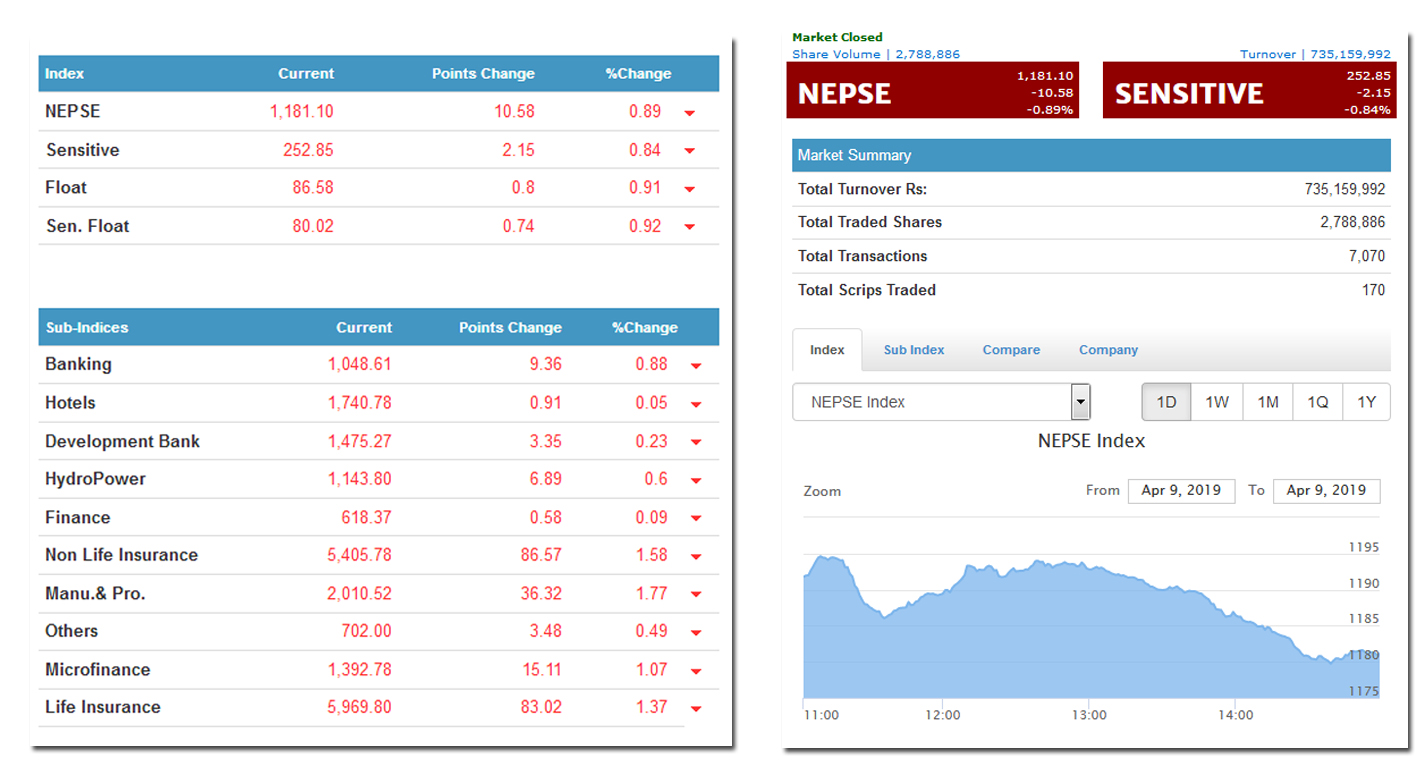Click the red down arrow in Hotels row
Image resolution: width=1424 pixels, height=767 pixels.
click(696, 405)
